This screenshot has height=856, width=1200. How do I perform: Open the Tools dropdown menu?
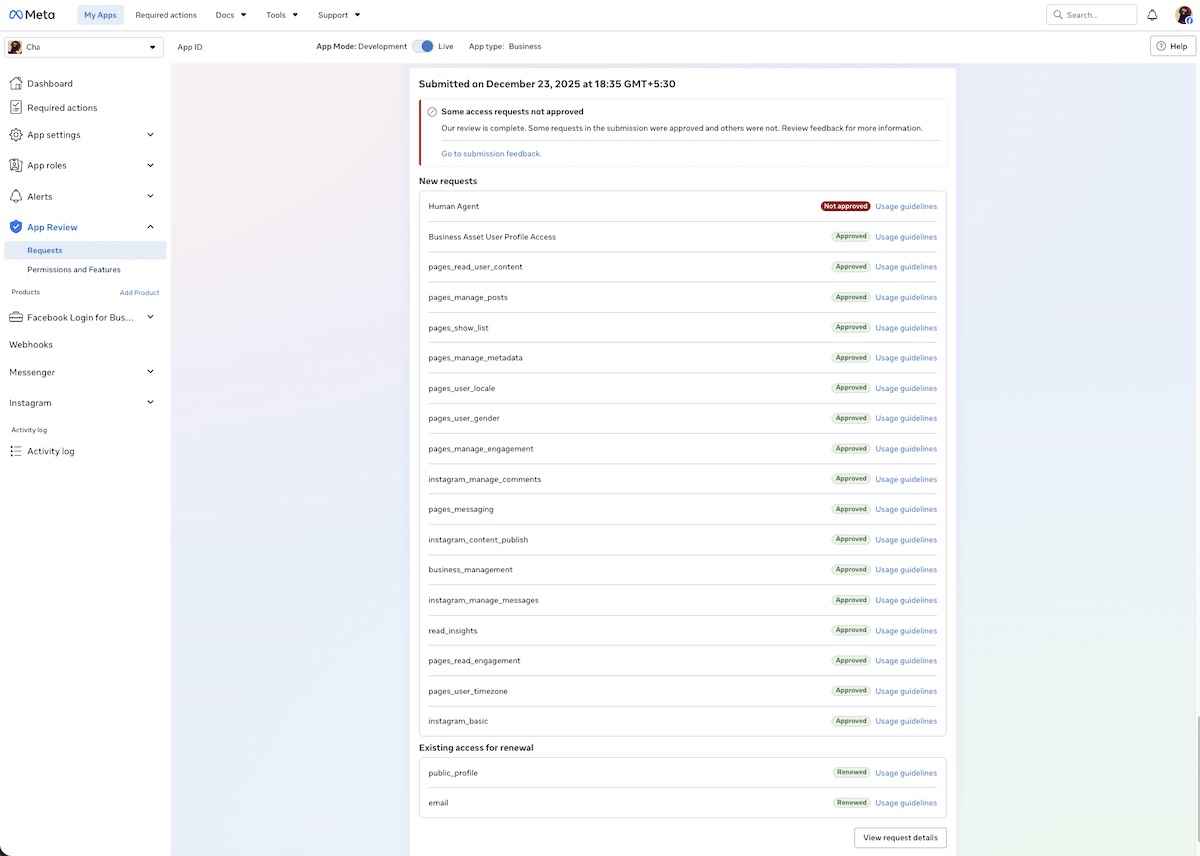pyautogui.click(x=282, y=15)
